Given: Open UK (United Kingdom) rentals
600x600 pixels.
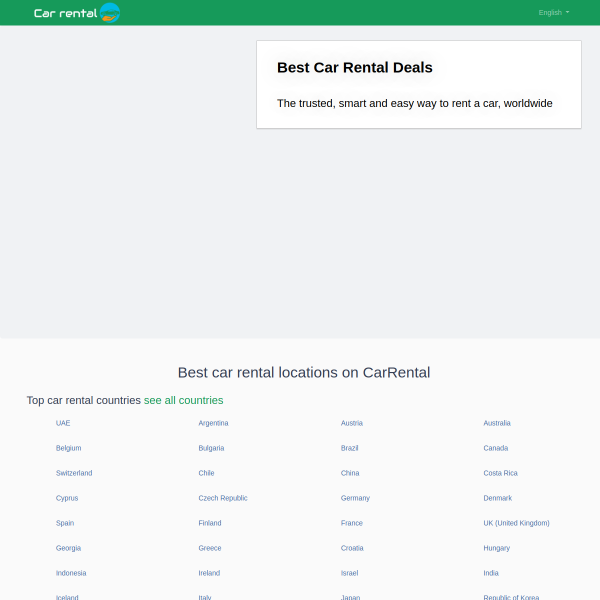Looking at the screenshot, I should (x=516, y=523).
